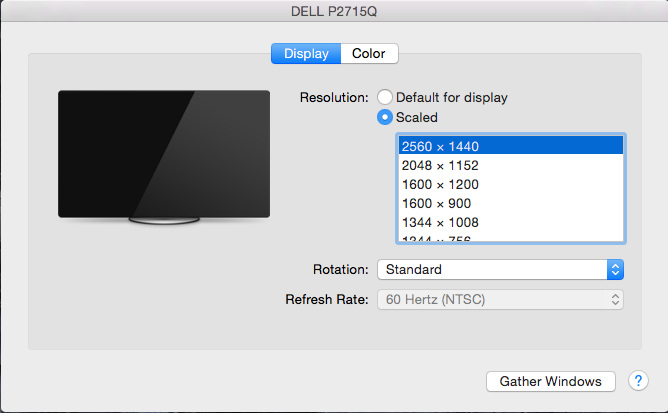Click the monitor preview image

click(164, 157)
